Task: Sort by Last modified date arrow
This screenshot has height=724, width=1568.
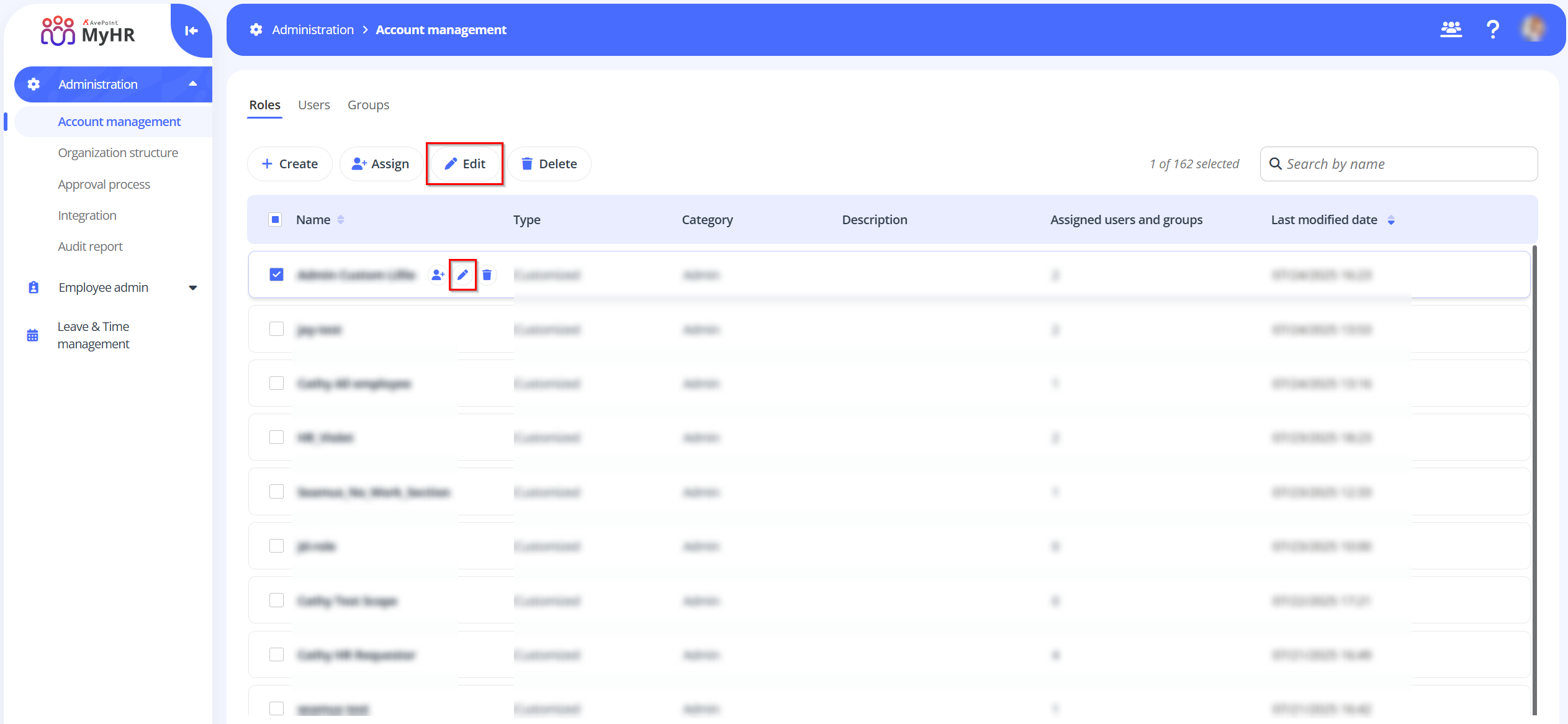Action: (x=1391, y=220)
